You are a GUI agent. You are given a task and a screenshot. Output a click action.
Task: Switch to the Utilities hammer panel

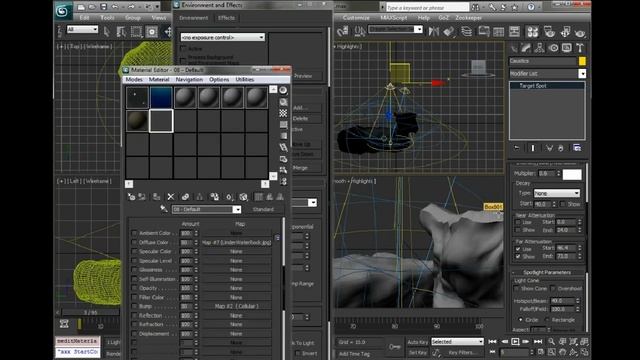click(x=580, y=48)
